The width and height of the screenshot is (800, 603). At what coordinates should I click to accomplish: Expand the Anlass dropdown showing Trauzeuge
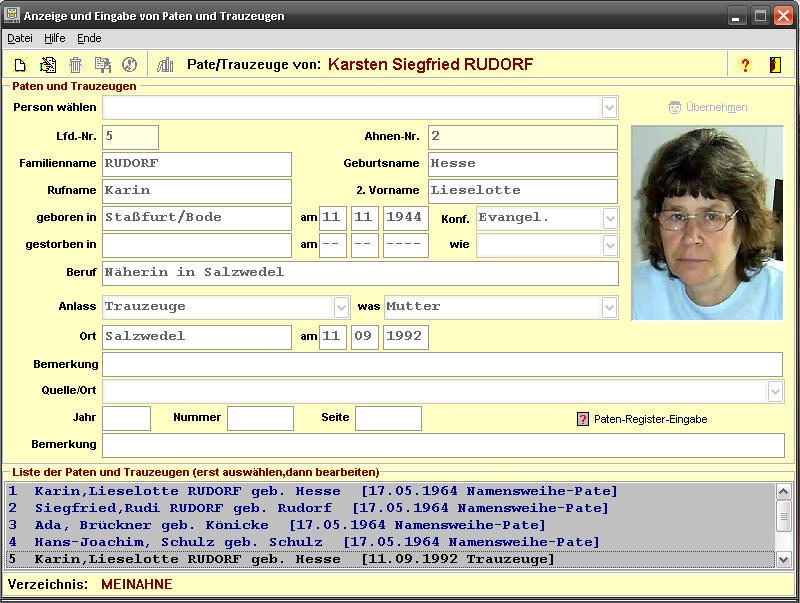pos(341,307)
